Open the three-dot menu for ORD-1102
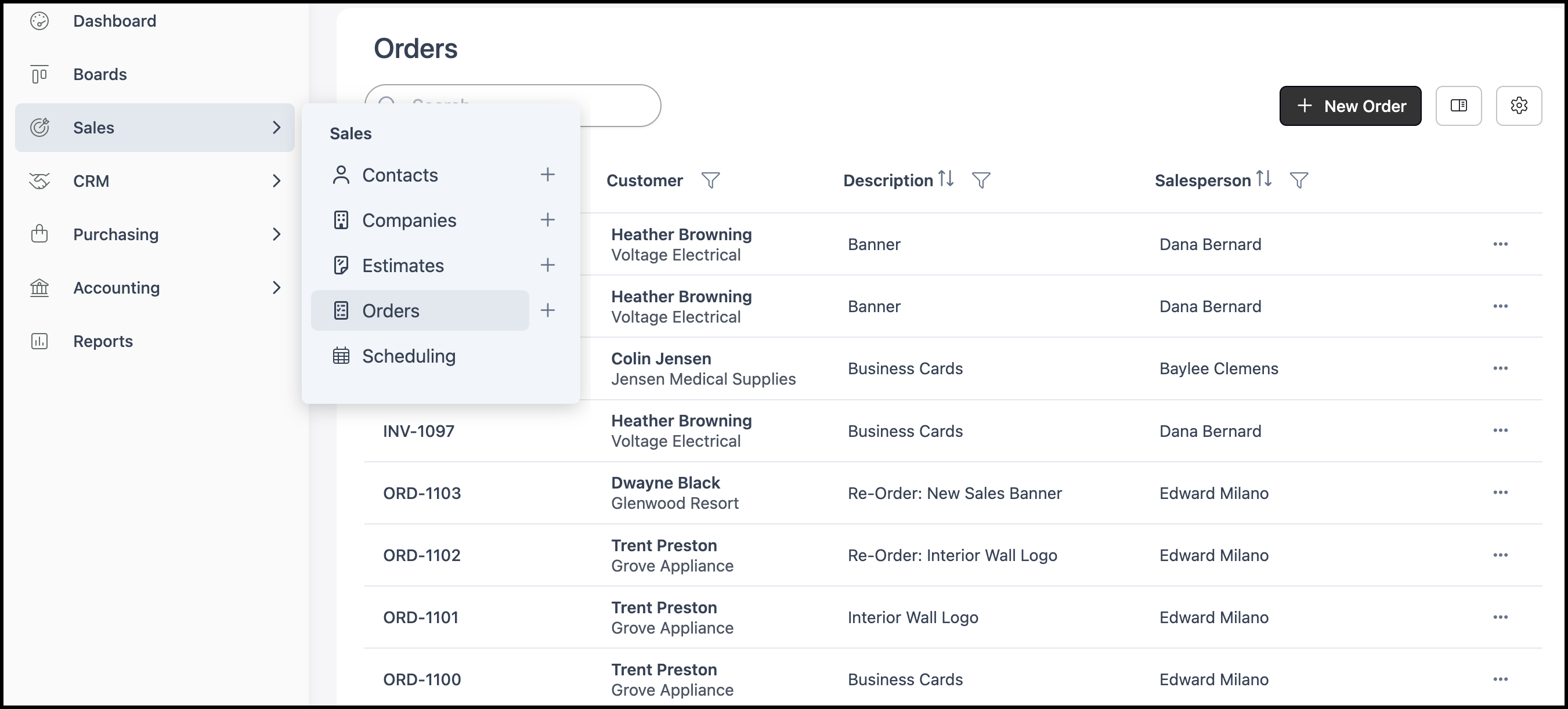The image size is (1568, 709). coord(1500,555)
